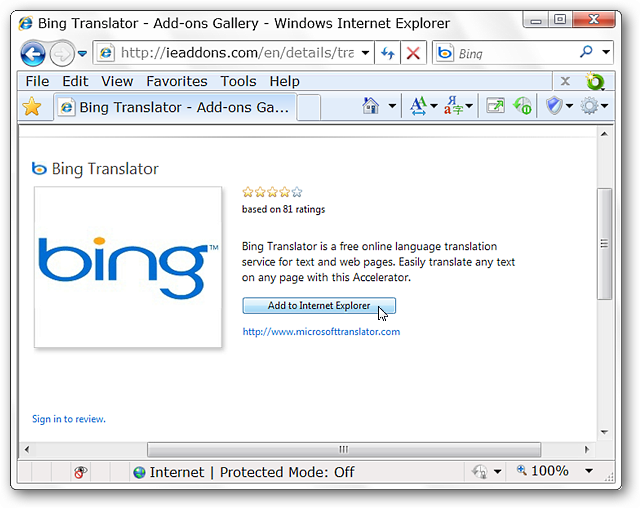Image resolution: width=640 pixels, height=508 pixels.
Task: Click the Internet zone globe icon
Action: tap(139, 473)
